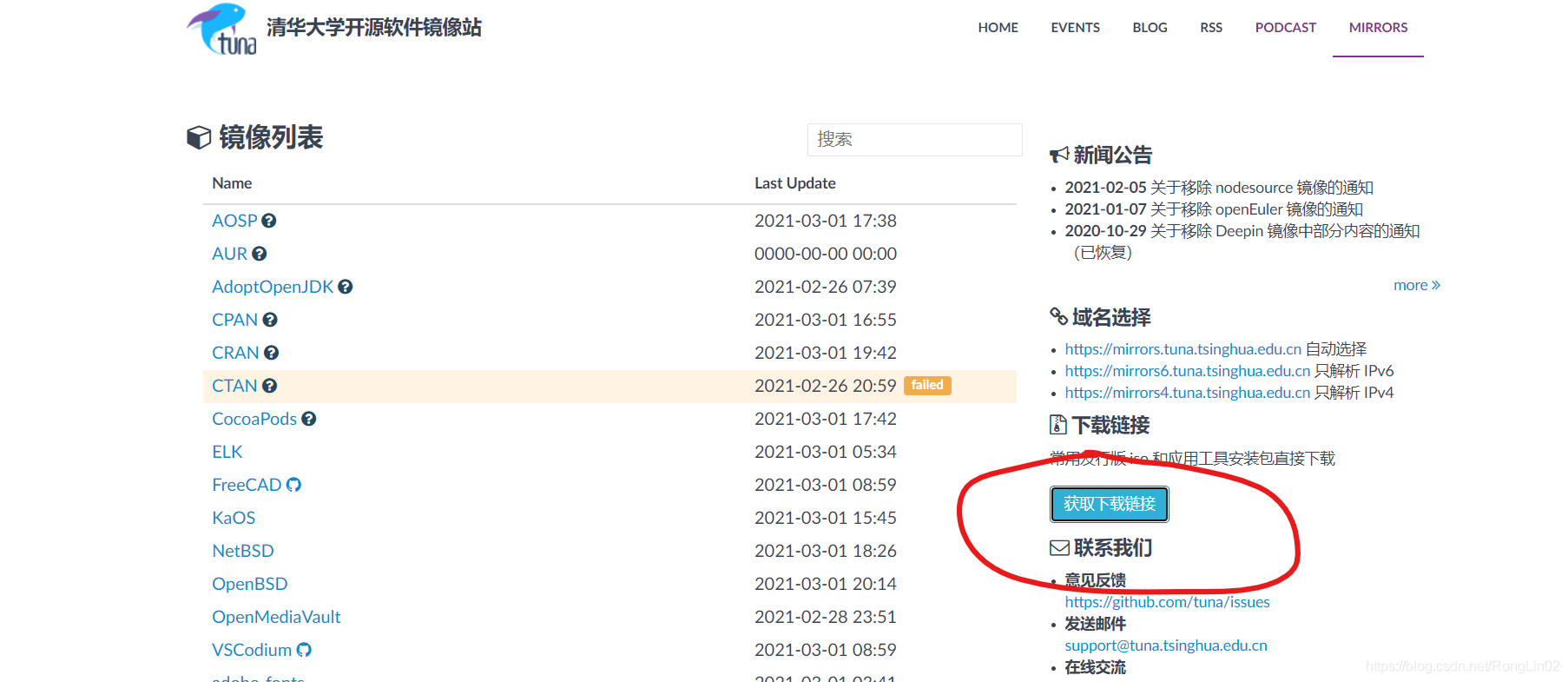Open the OpenBSD mirror link
The width and height of the screenshot is (1568, 682).
click(250, 584)
